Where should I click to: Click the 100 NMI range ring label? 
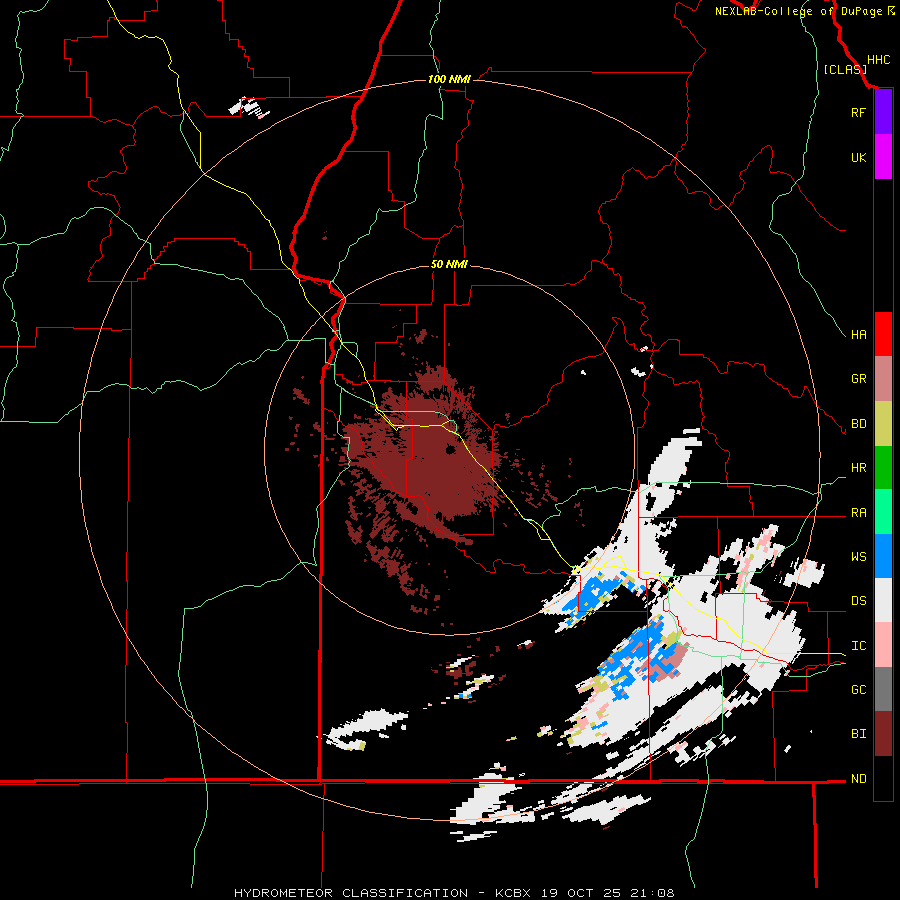449,79
